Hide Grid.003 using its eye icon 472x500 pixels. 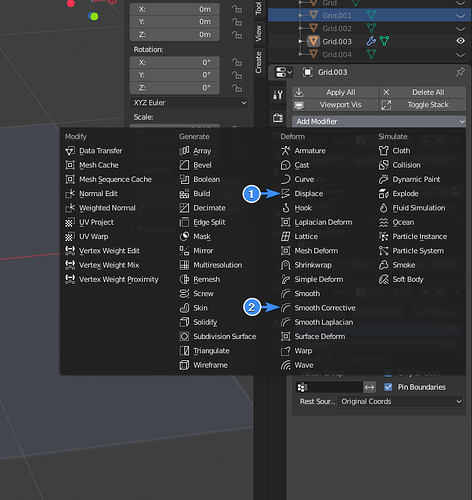pos(460,41)
